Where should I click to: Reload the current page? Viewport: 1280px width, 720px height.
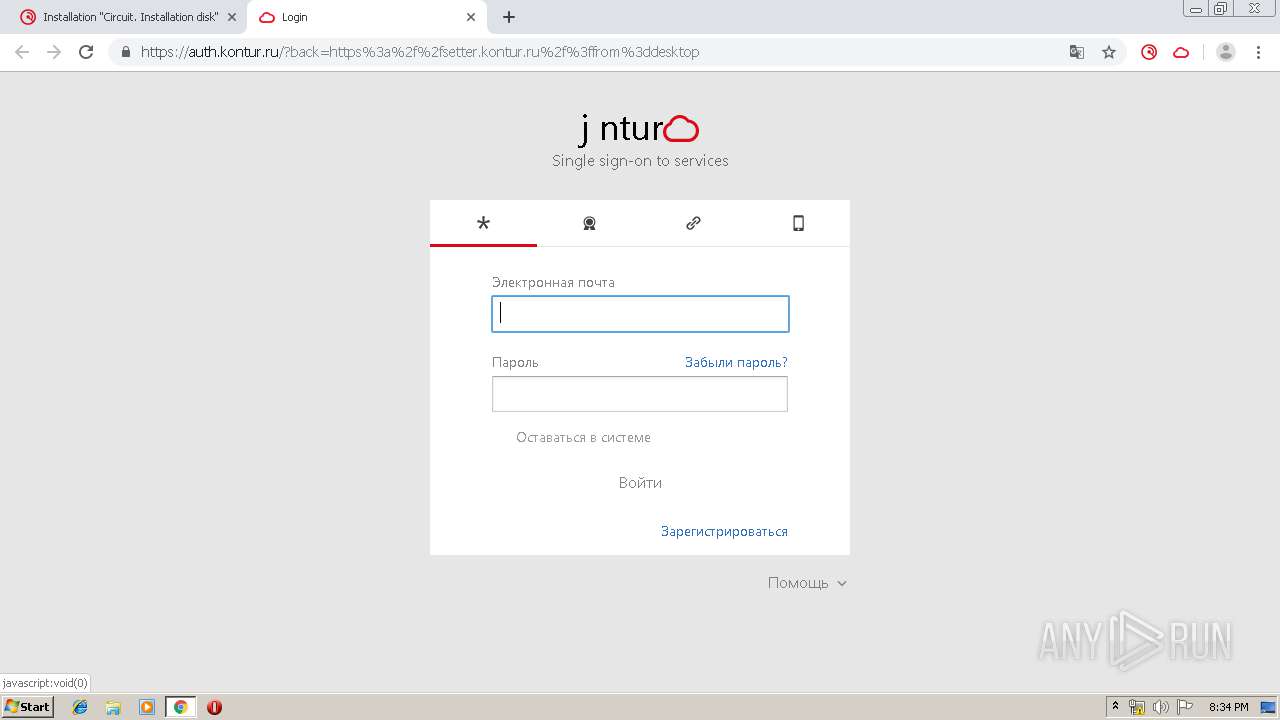click(x=86, y=52)
